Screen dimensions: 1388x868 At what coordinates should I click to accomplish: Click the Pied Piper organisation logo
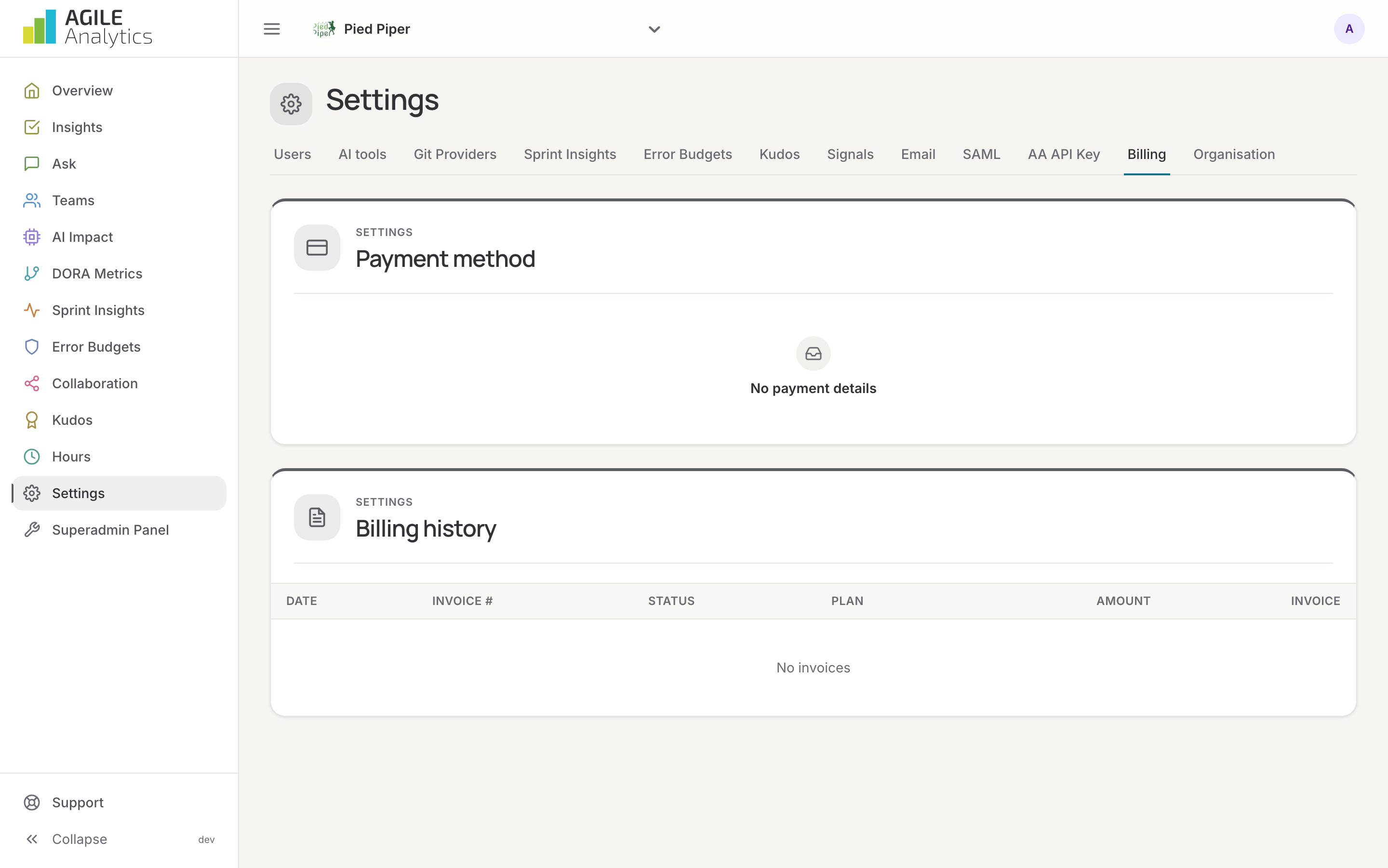tap(324, 29)
